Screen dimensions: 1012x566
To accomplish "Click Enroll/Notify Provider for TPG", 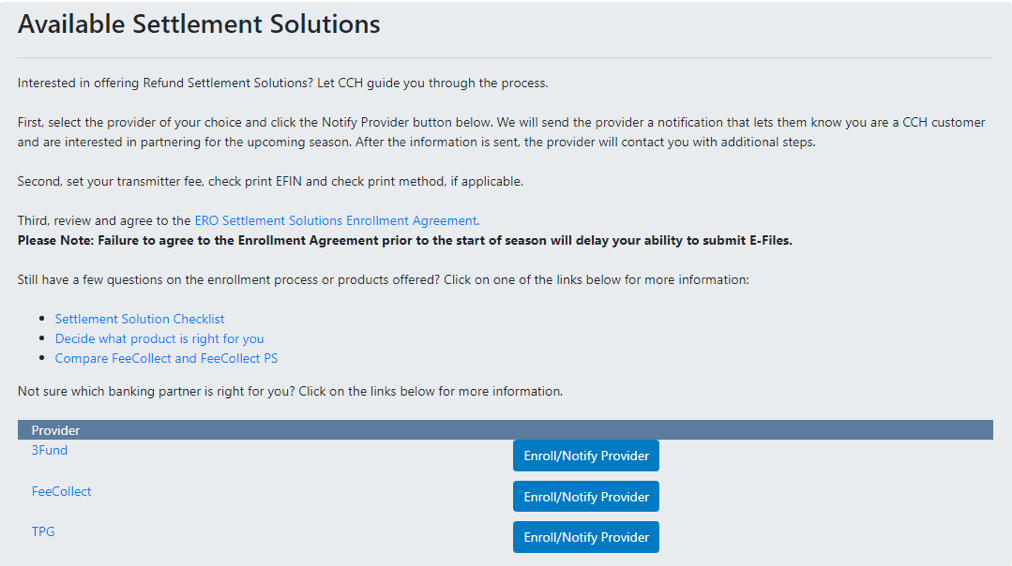I will [x=586, y=537].
